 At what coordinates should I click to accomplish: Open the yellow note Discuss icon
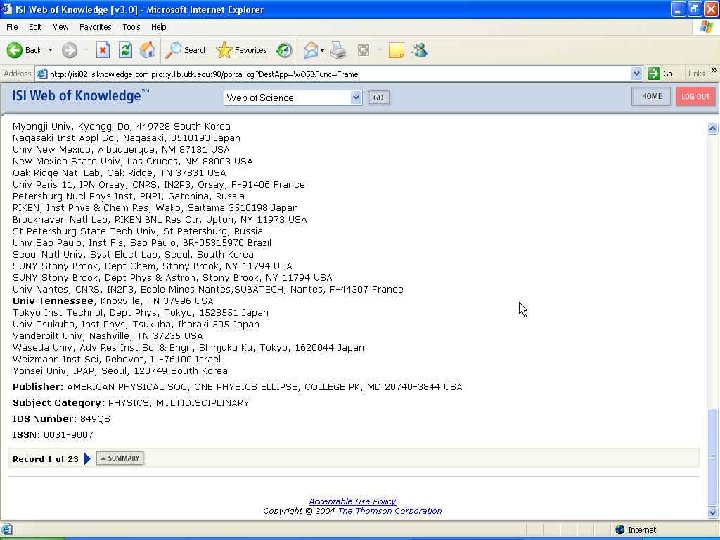coord(396,50)
